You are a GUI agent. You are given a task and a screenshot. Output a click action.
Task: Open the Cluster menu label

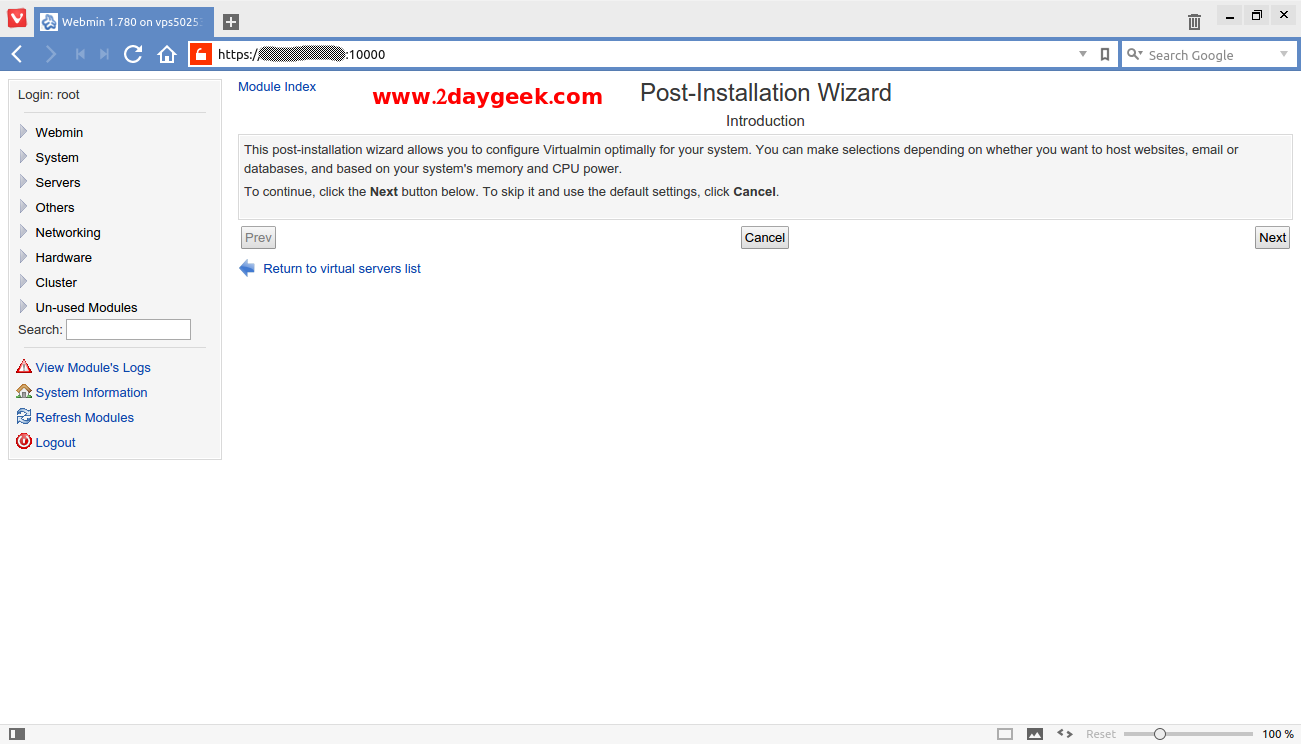coord(56,282)
